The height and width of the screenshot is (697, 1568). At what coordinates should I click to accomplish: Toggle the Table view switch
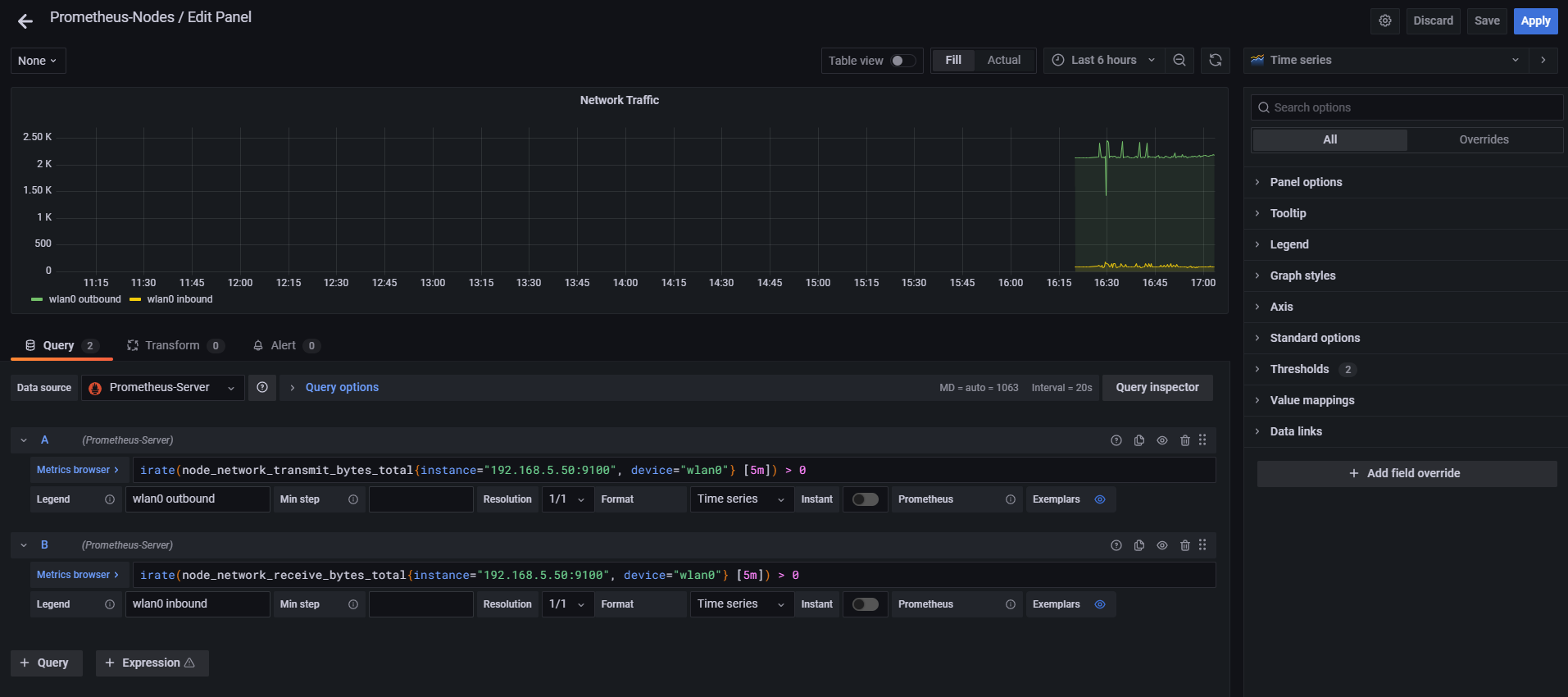click(903, 61)
